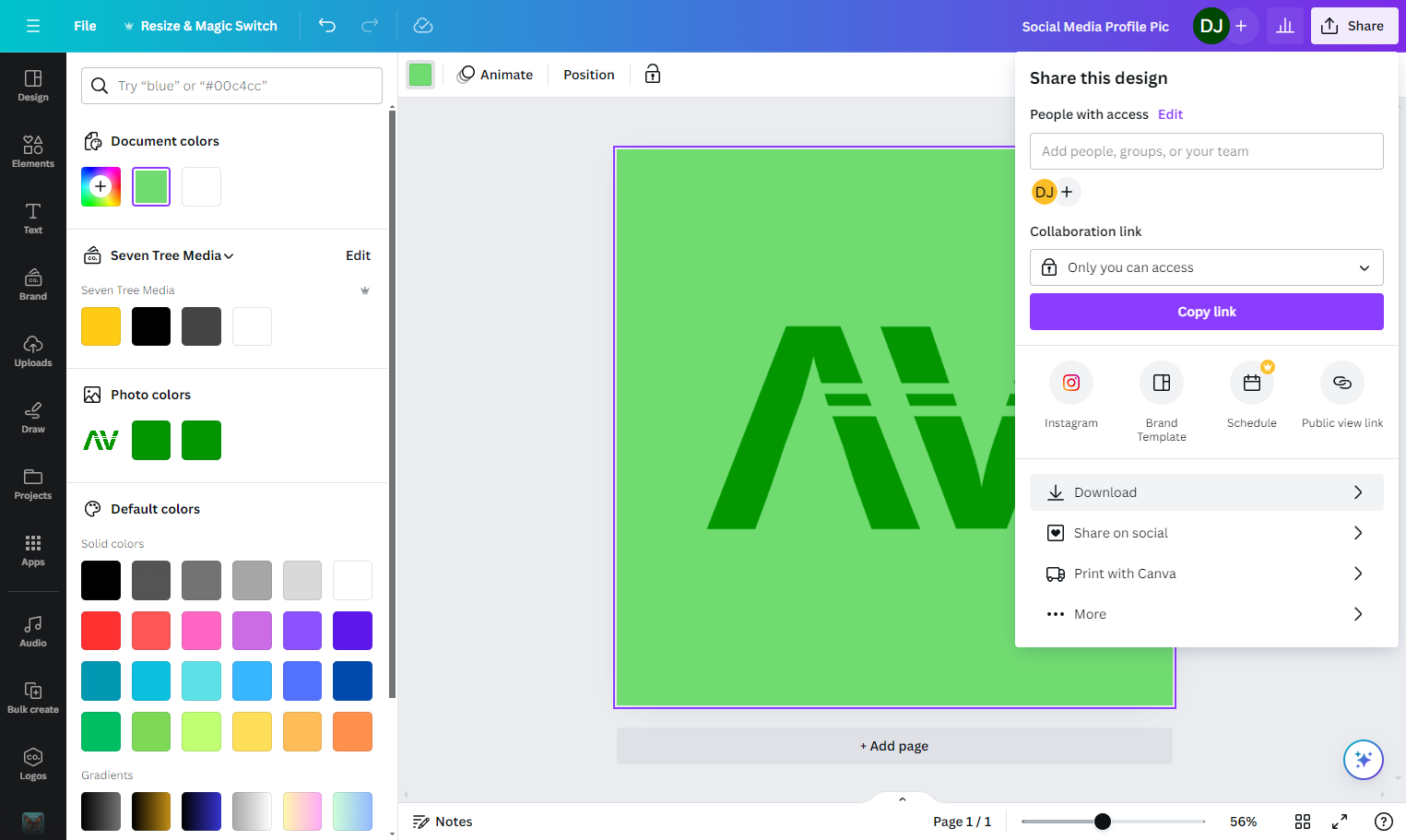Pick the yellow Seven Tree Media brand color

pyautogui.click(x=101, y=326)
